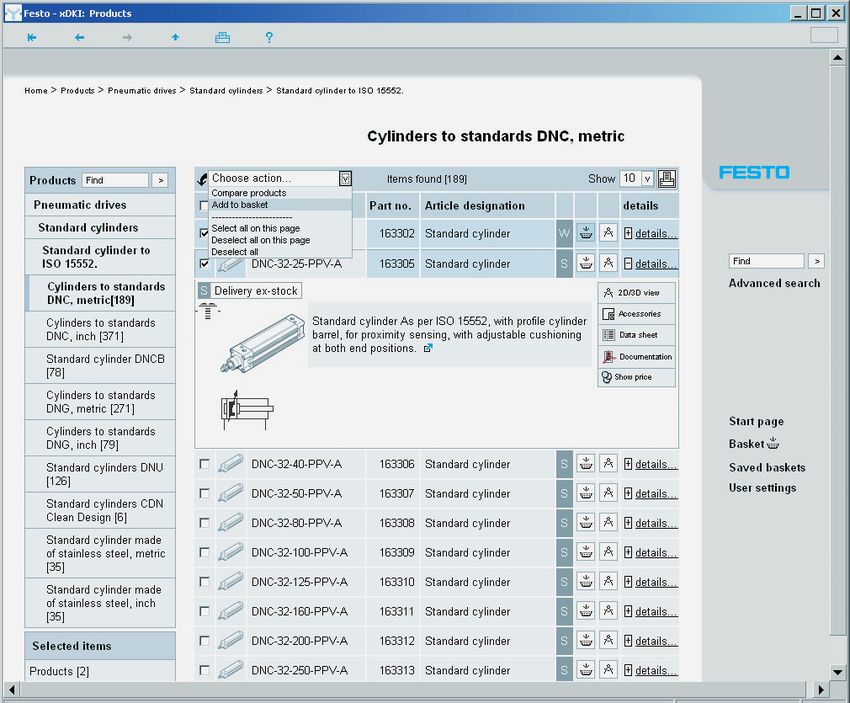This screenshot has width=850, height=703.
Task: Open the Documentation button
Action: click(637, 357)
